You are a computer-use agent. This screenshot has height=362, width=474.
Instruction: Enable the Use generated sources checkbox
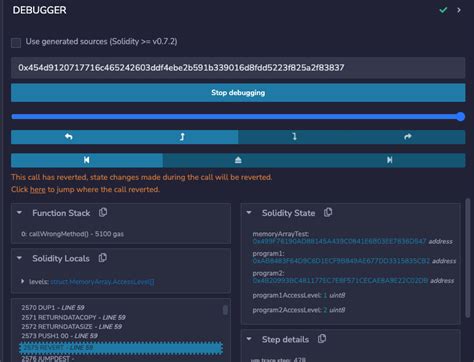pos(16,43)
